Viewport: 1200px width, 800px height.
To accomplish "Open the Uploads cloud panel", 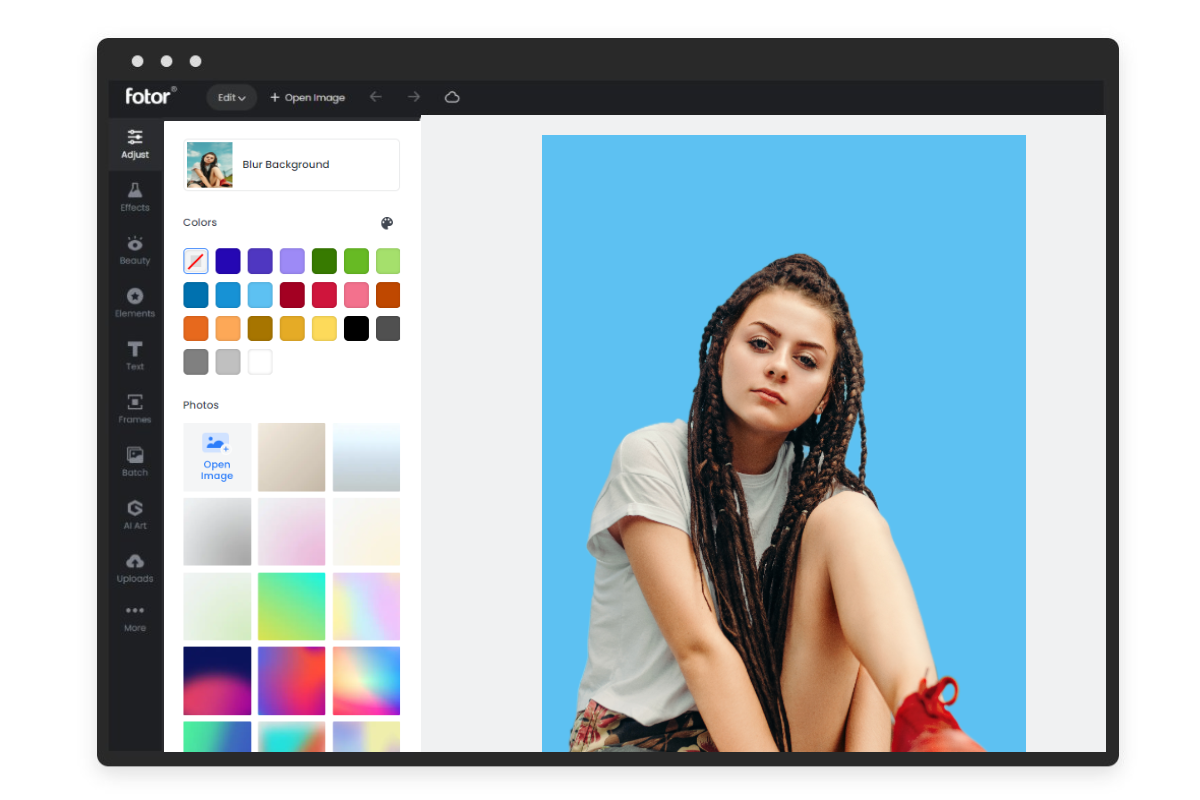I will [135, 567].
